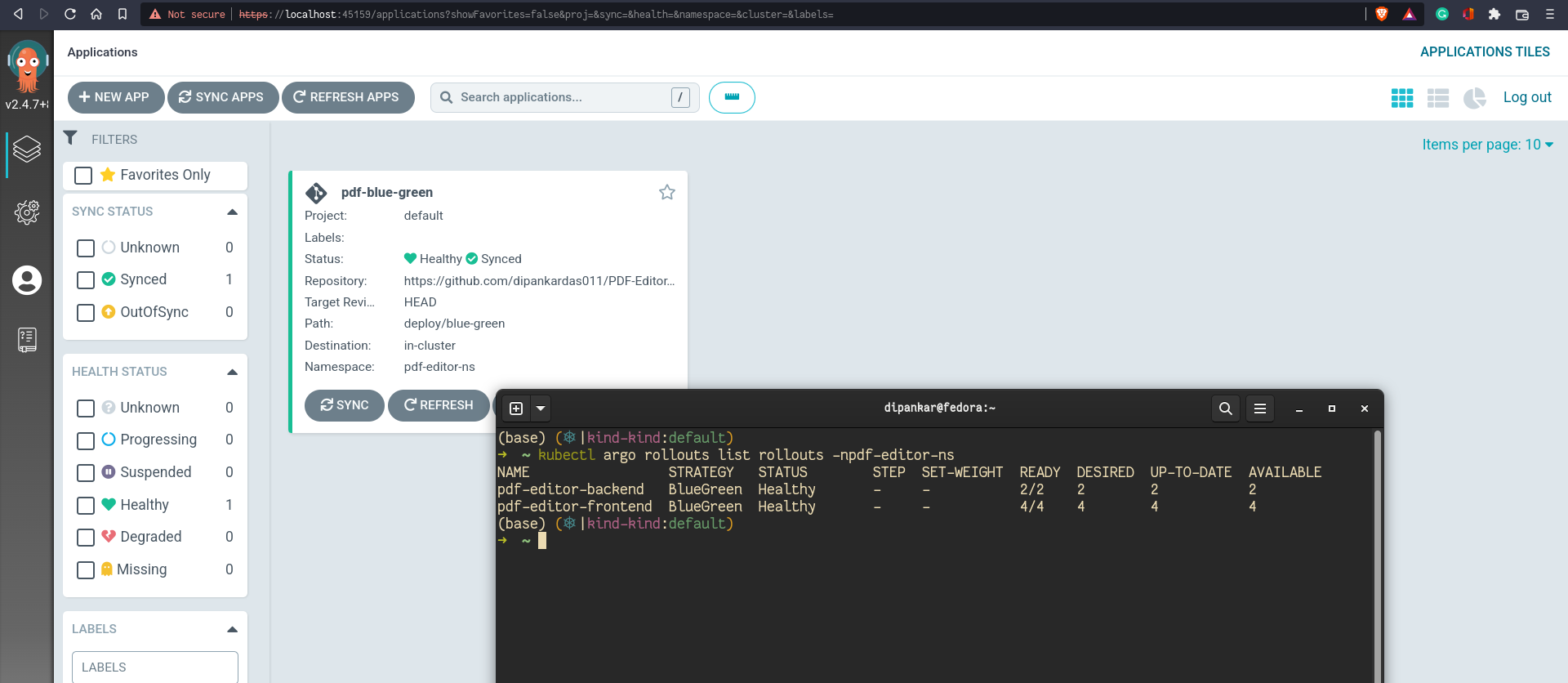Open the Applications layers icon in sidebar
The image size is (1568, 683).
(x=27, y=150)
